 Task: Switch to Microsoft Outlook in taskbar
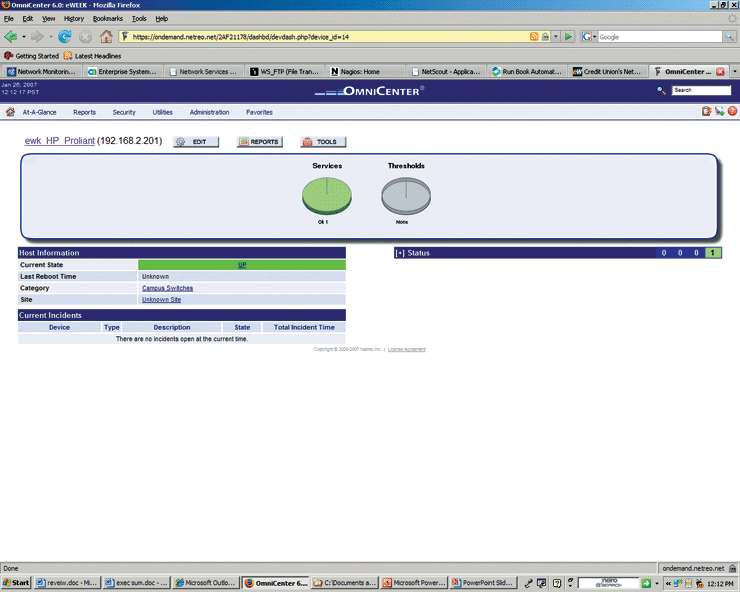pyautogui.click(x=205, y=583)
